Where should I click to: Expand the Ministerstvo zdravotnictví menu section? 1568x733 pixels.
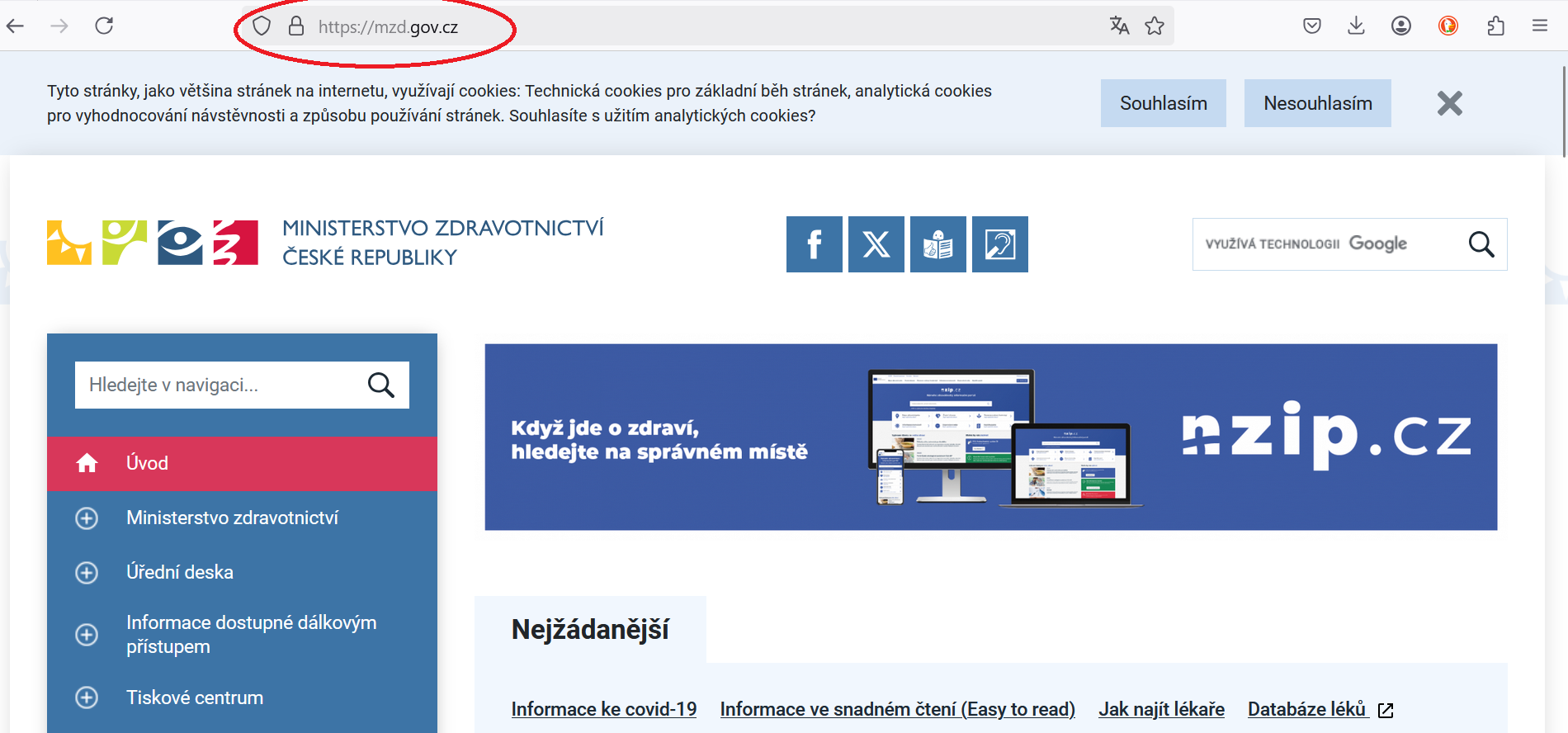pyautogui.click(x=87, y=518)
